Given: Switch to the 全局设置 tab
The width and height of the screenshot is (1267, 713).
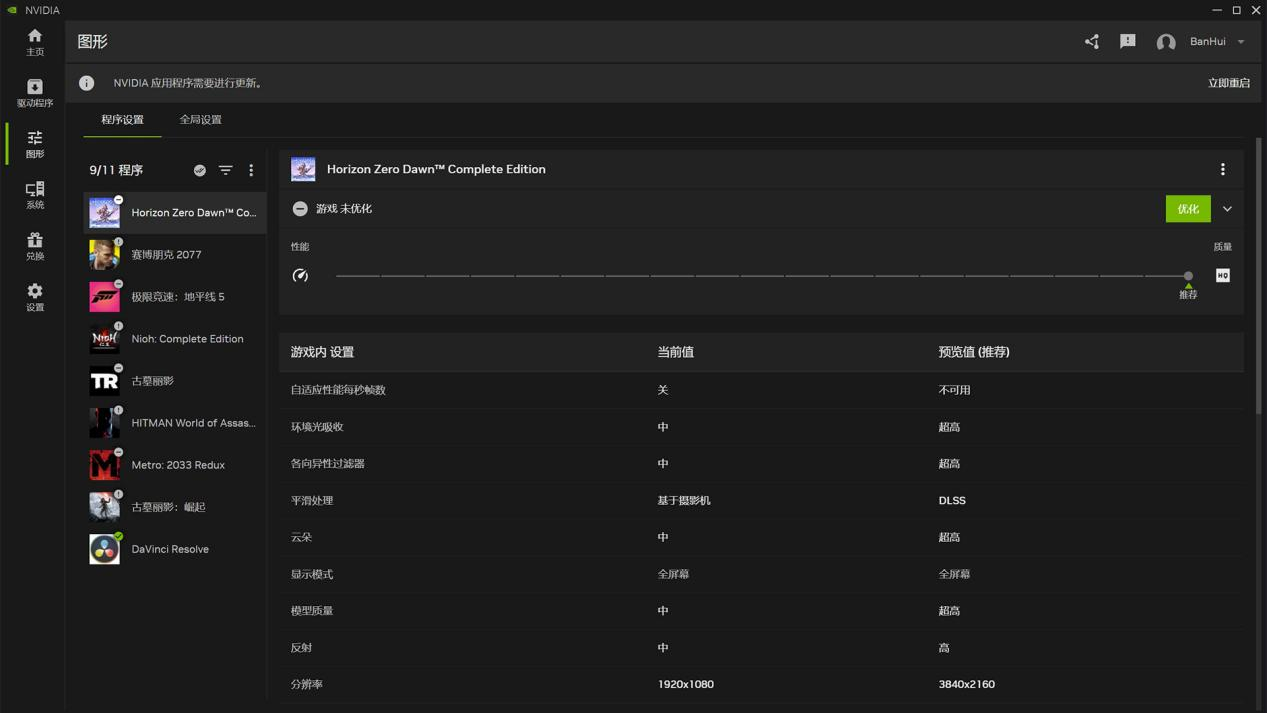Looking at the screenshot, I should coord(200,120).
